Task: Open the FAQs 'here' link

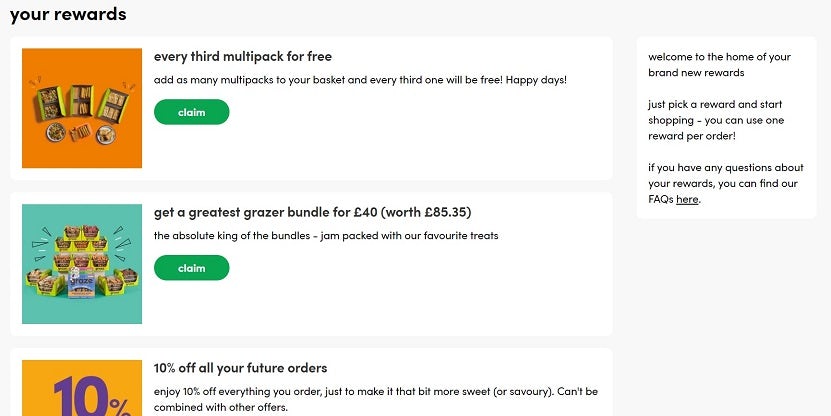Action: [x=687, y=199]
